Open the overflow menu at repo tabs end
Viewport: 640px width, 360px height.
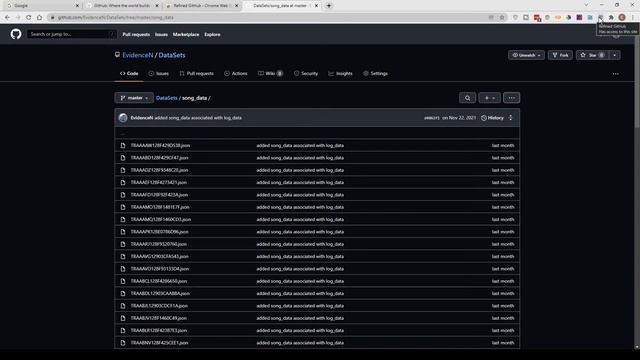(x=616, y=74)
